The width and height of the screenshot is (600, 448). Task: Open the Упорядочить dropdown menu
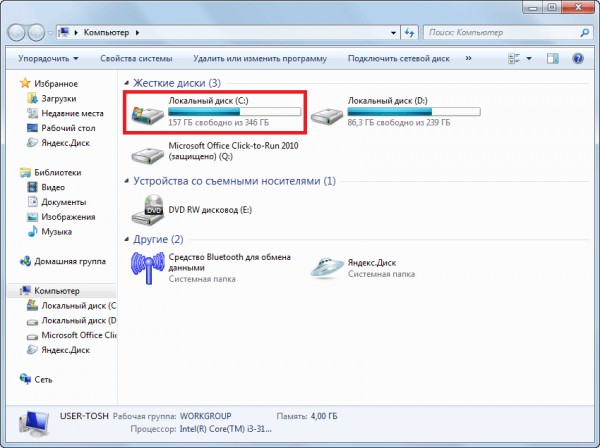[48, 59]
